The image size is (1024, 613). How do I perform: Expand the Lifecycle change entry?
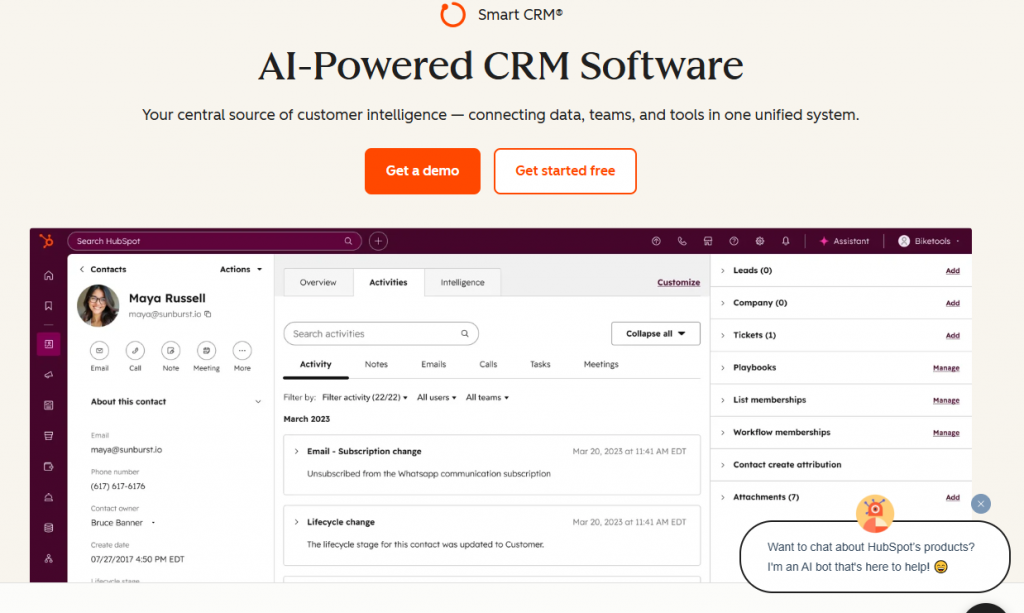(296, 522)
